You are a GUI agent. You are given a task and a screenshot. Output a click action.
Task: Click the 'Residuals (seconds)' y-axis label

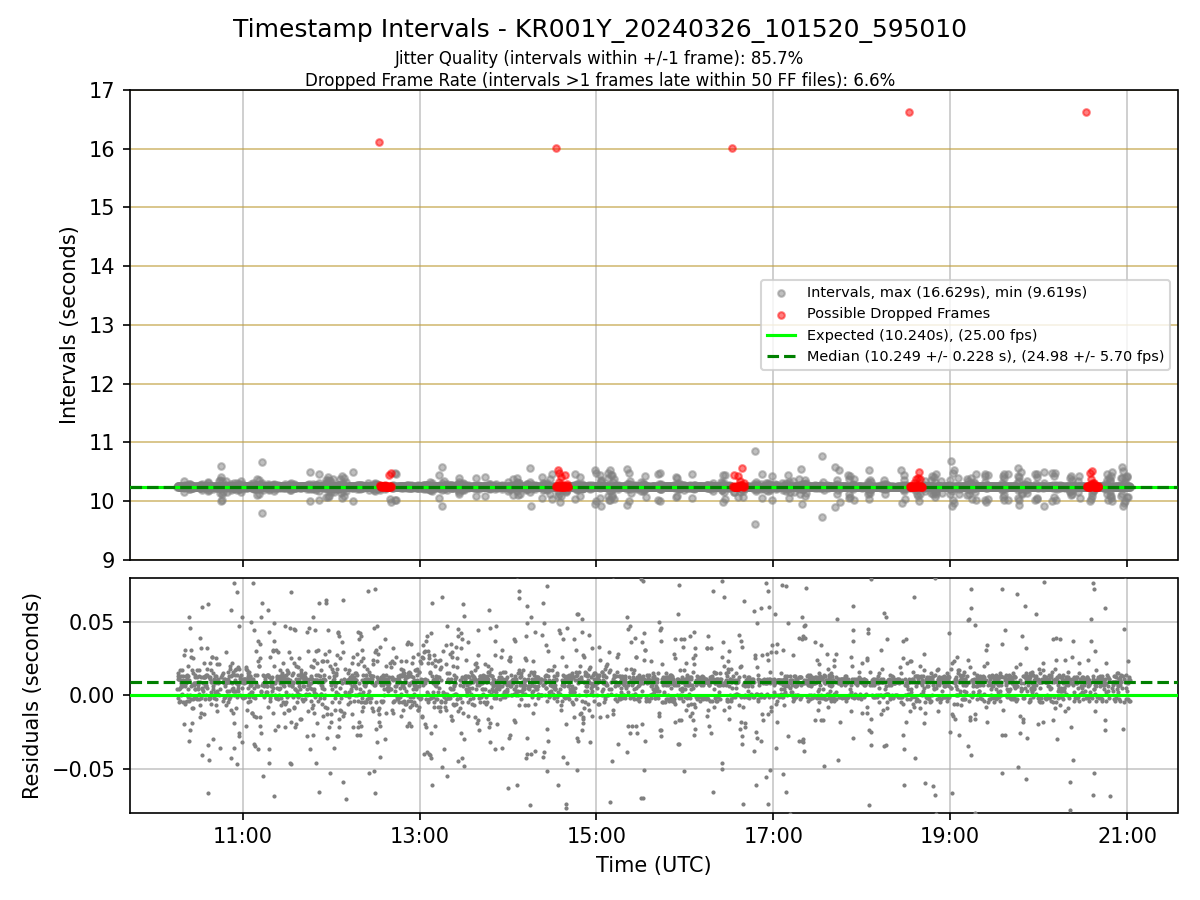[32, 696]
